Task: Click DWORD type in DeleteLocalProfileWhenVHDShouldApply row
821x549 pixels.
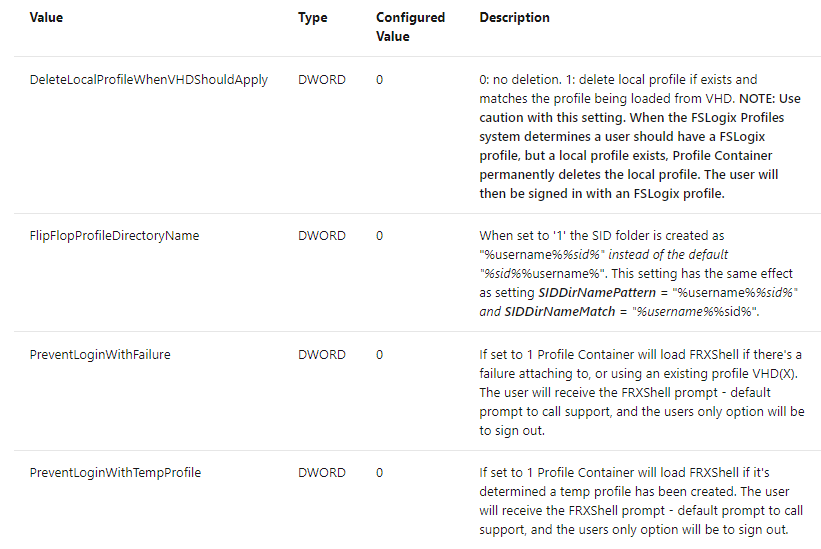Action: (x=321, y=80)
